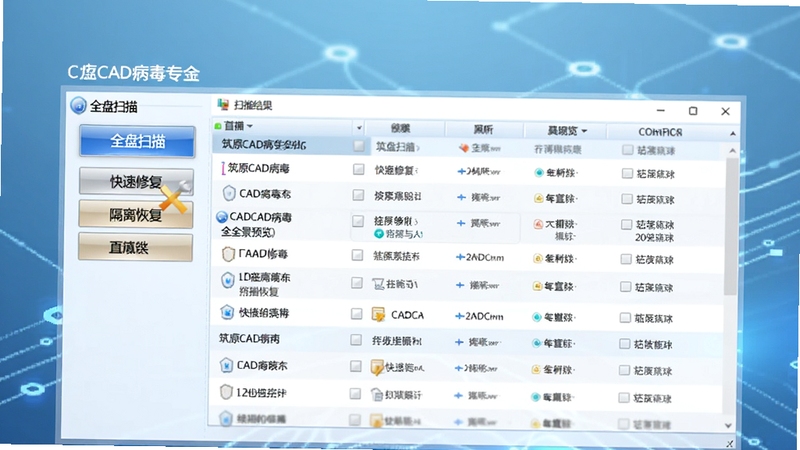Click the shield icon in the ΓAAD修毒 row
This screenshot has width=800, height=450.
coord(228,254)
